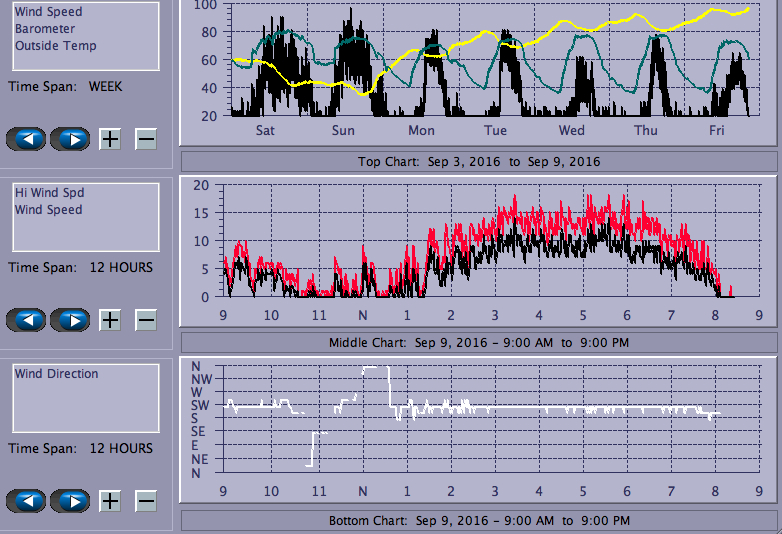Click the plus button under Wind Direction
Screen dimensions: 782x534
point(110,501)
